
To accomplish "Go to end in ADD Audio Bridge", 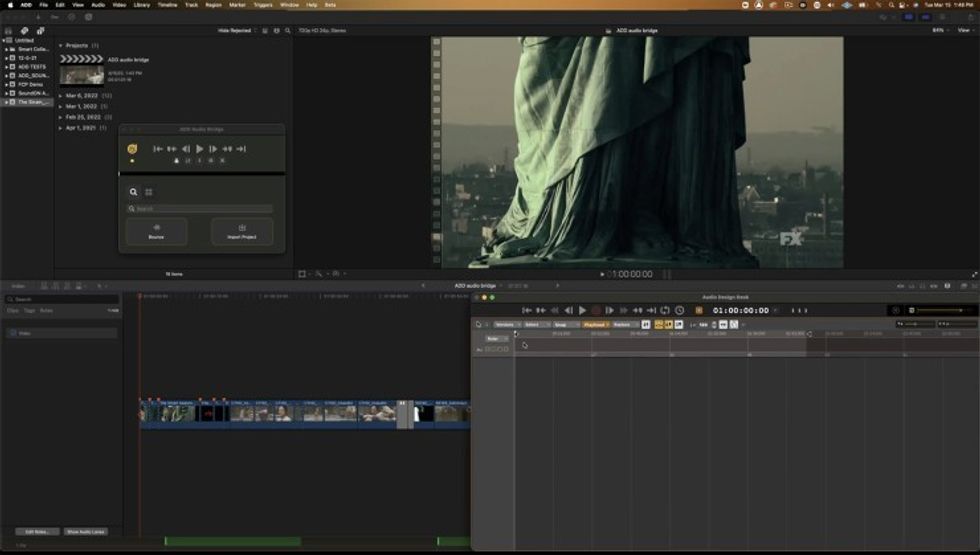I will pyautogui.click(x=241, y=149).
